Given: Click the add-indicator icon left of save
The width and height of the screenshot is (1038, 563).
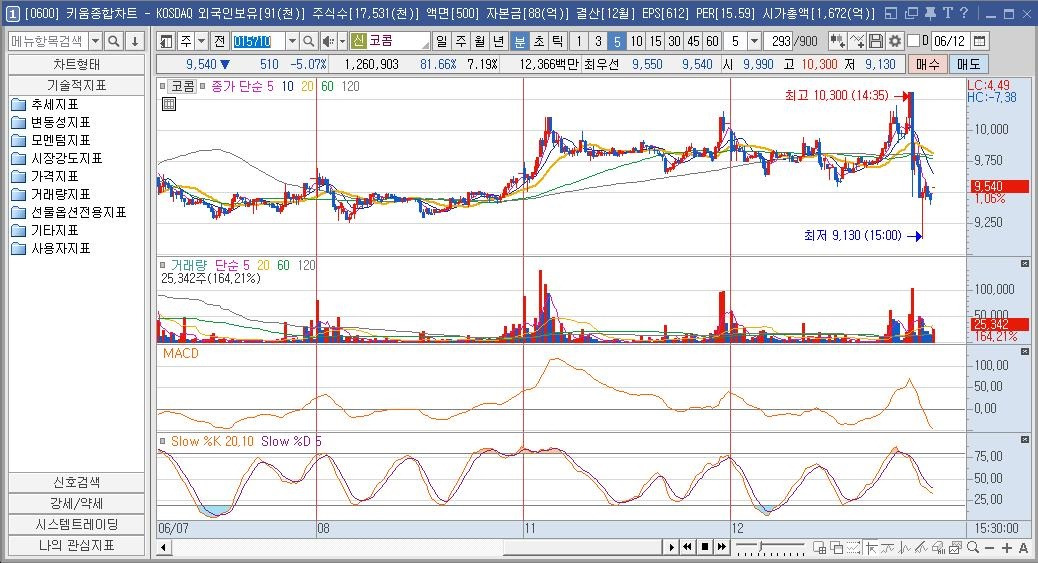Looking at the screenshot, I should [x=837, y=41].
